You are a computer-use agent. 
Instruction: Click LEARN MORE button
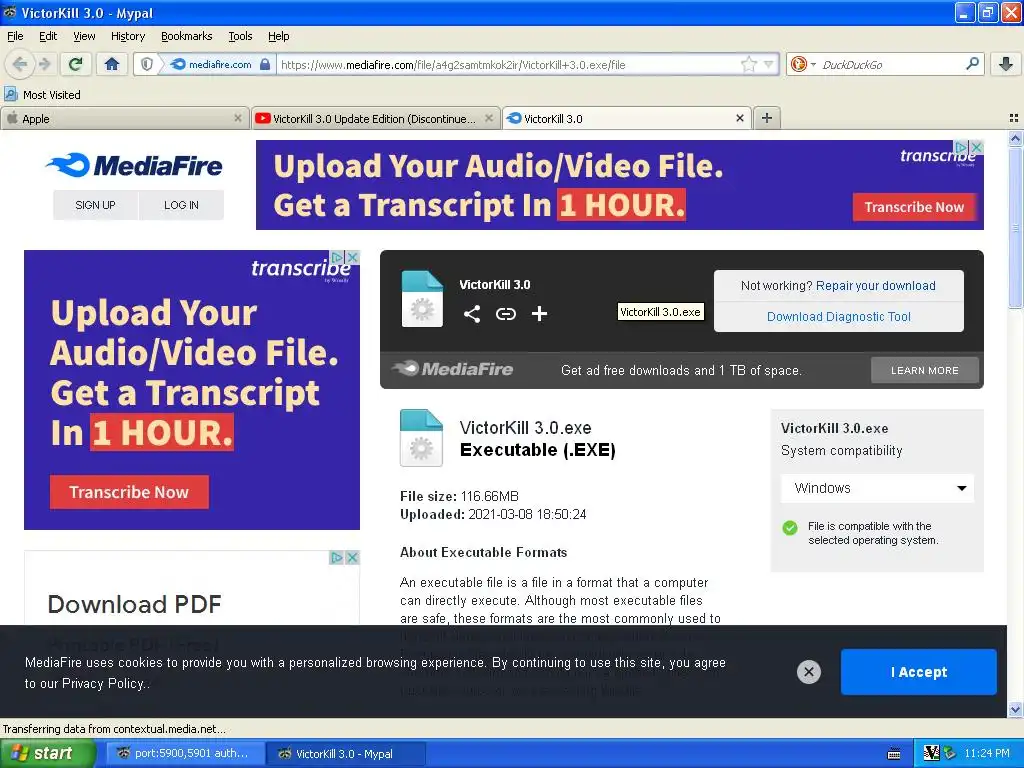click(x=925, y=370)
